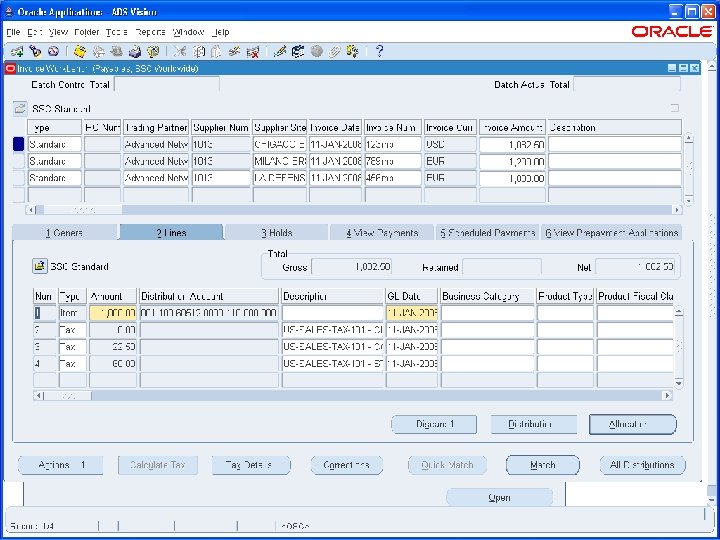720x540 pixels.
Task: Open the Folder menu
Action: coord(87,32)
